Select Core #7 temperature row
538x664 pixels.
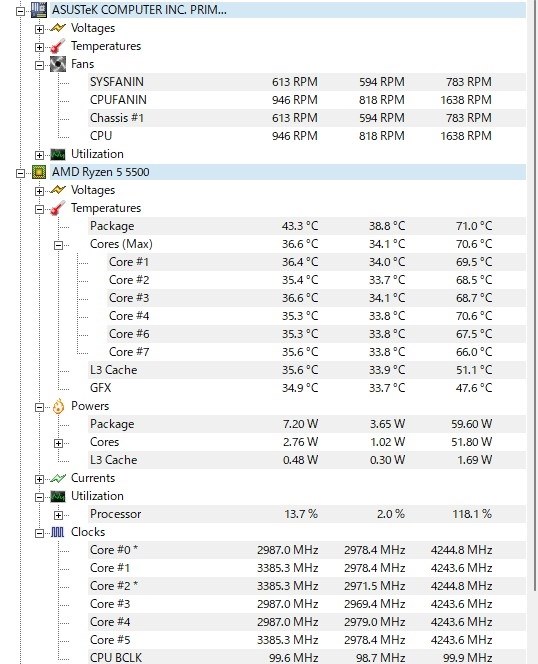coord(316,352)
